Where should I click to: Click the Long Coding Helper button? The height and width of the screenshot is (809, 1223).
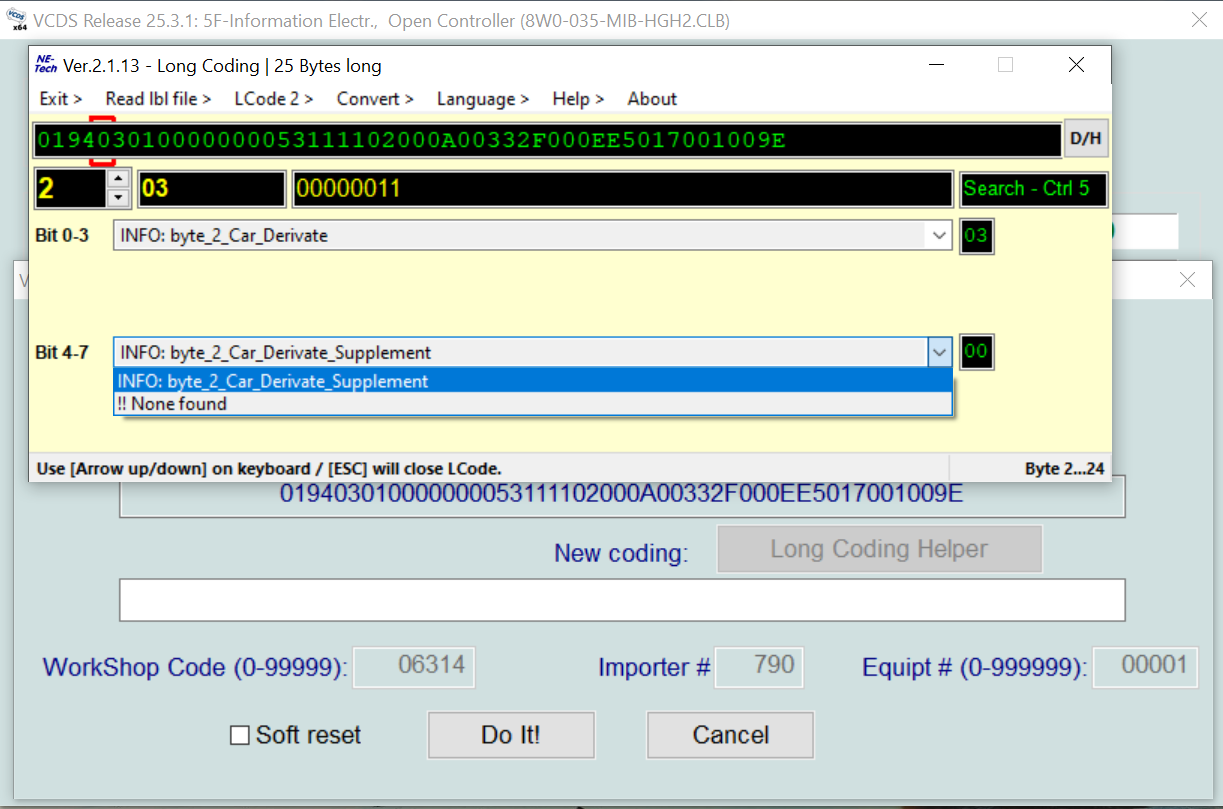point(879,549)
